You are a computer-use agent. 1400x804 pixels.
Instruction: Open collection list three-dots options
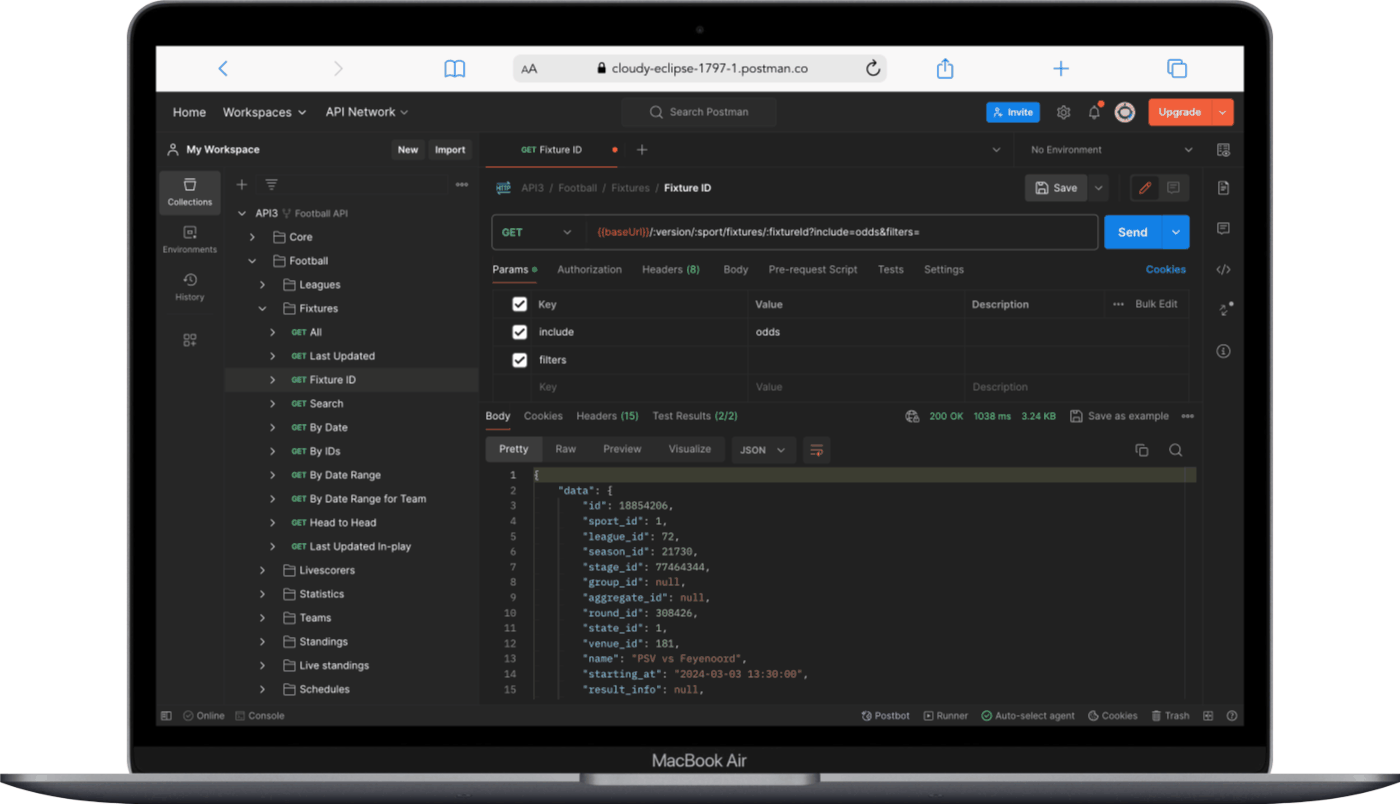click(x=462, y=185)
